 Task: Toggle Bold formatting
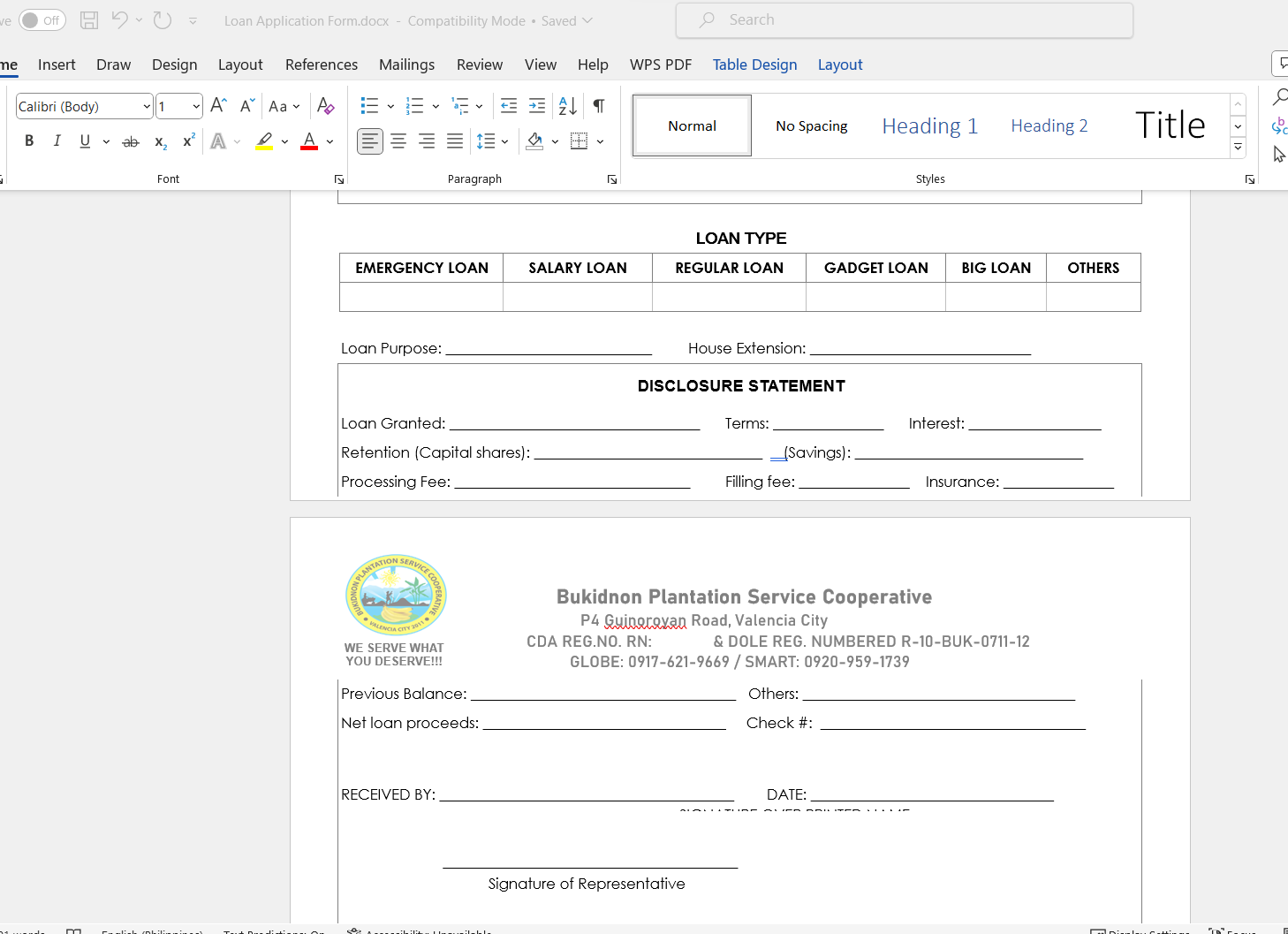click(29, 141)
